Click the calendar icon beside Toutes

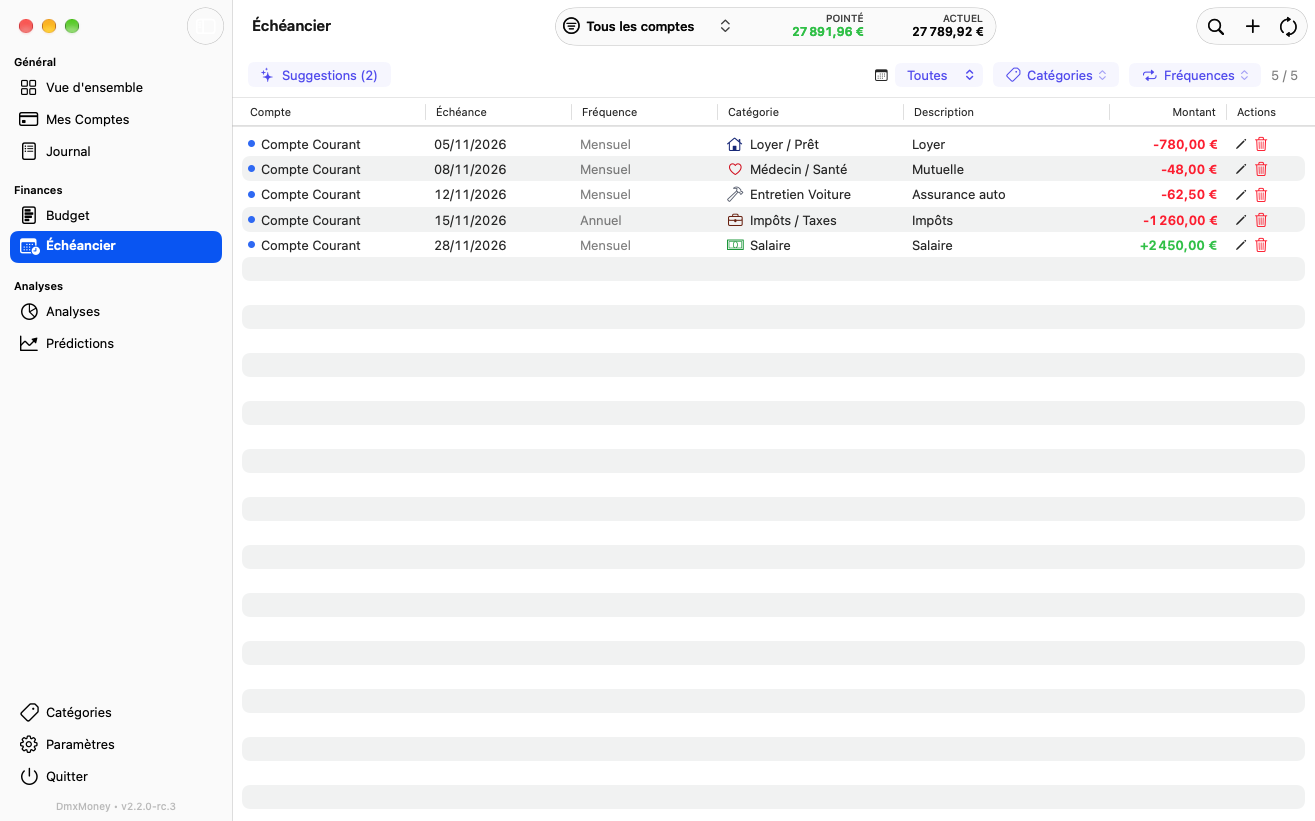[881, 75]
